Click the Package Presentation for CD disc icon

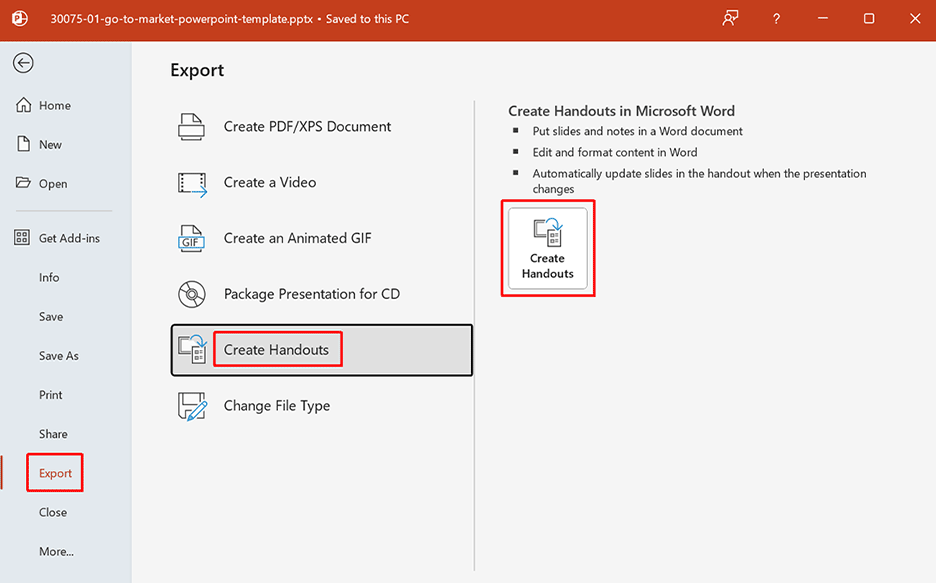point(191,295)
